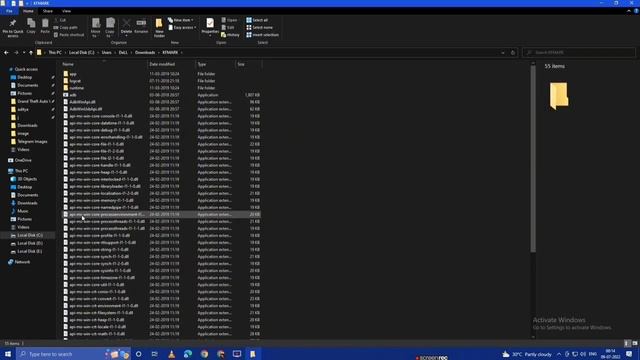Open the Easy access dropdown

[182, 27]
